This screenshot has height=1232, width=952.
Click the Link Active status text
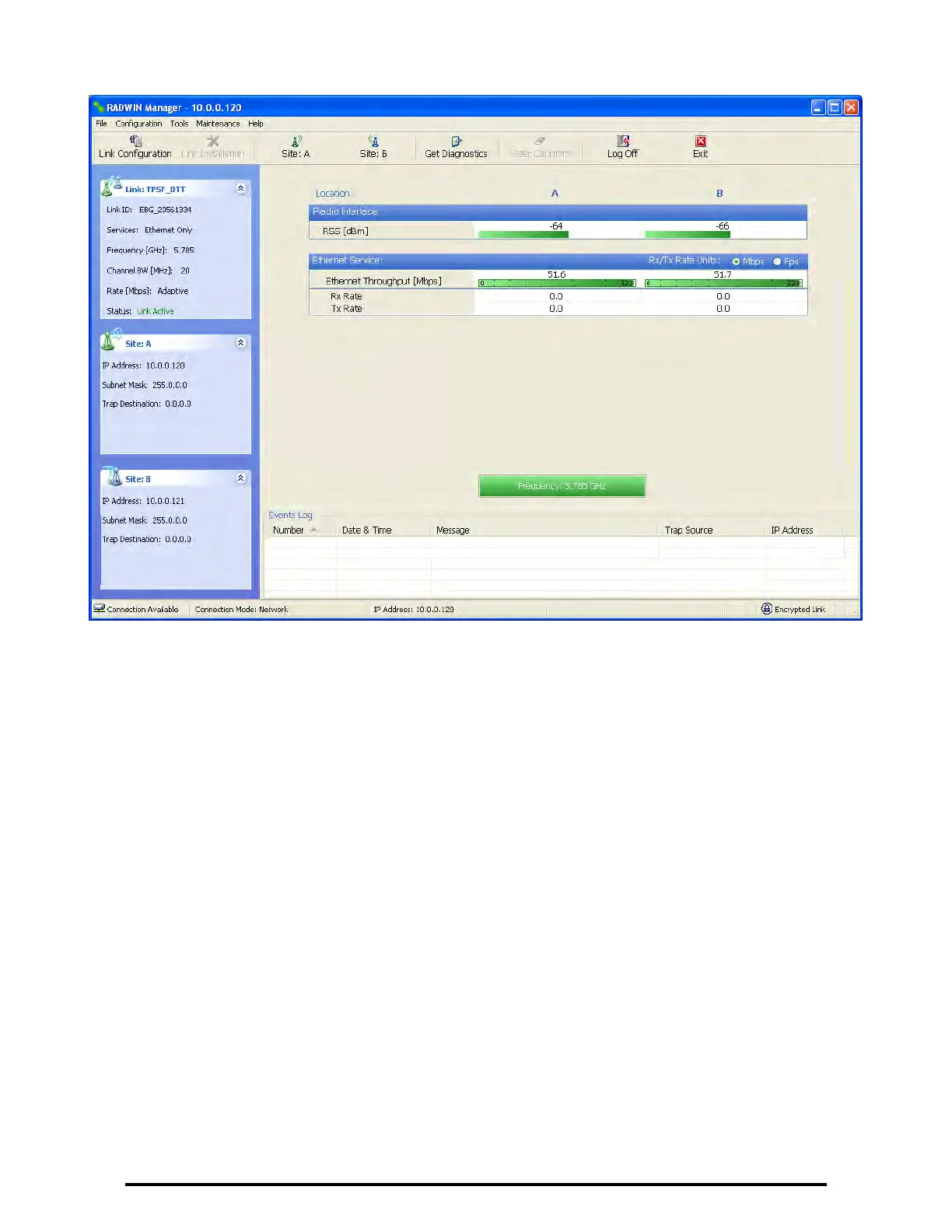156,311
